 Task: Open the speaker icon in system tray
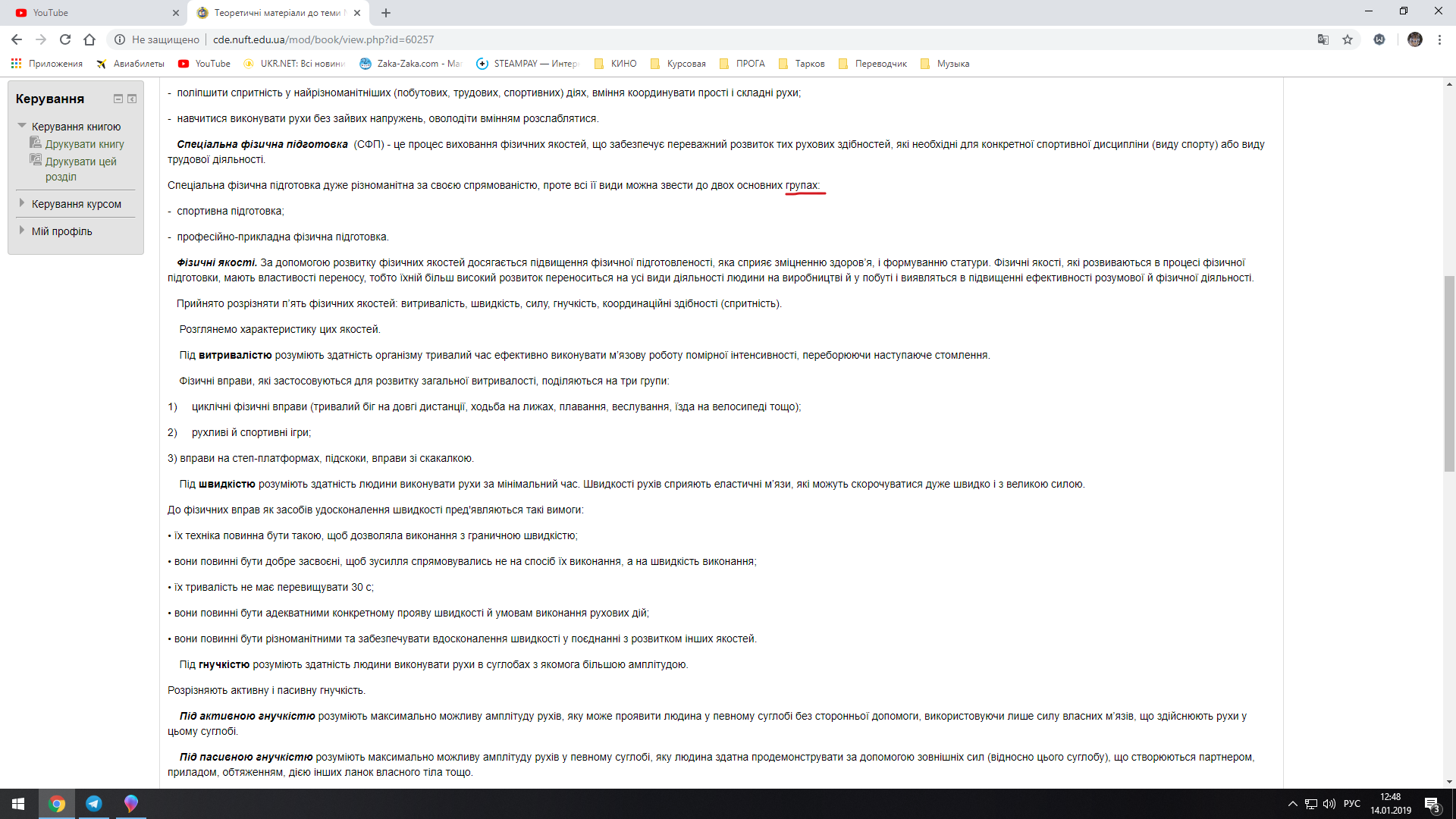tap(1329, 803)
